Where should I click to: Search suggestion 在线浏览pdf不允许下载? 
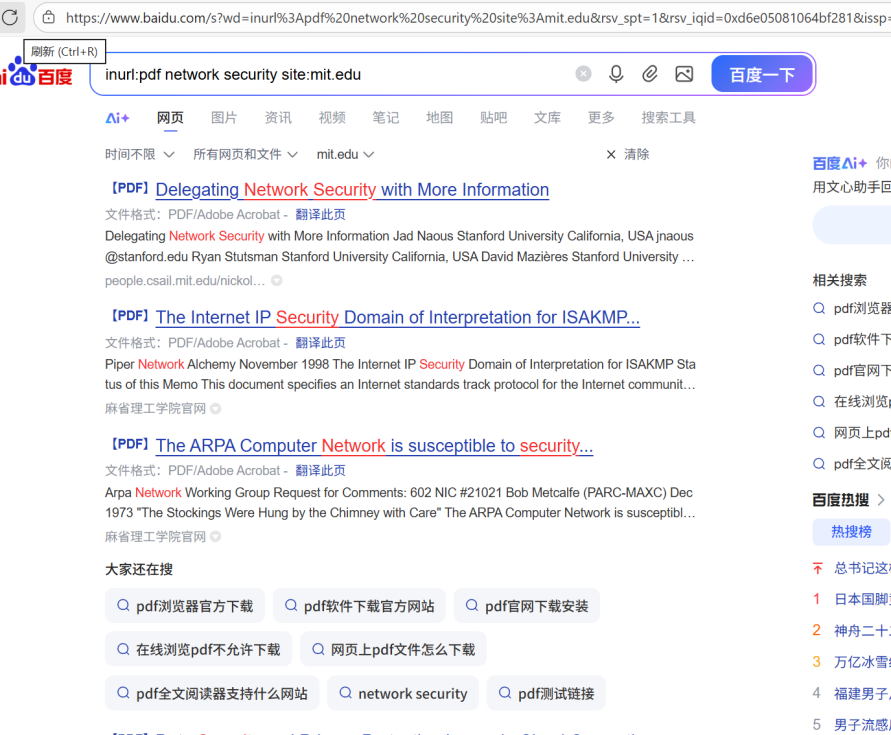[198, 649]
